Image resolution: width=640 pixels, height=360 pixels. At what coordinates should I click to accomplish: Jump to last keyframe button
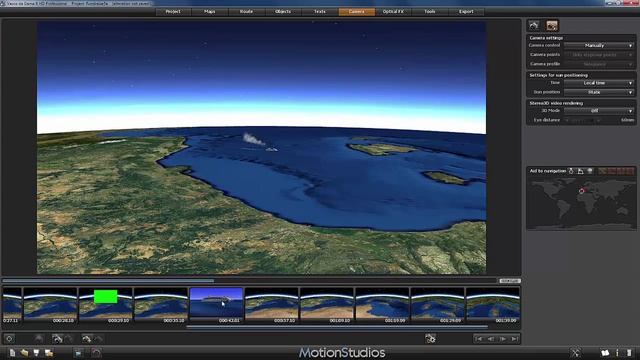point(515,339)
